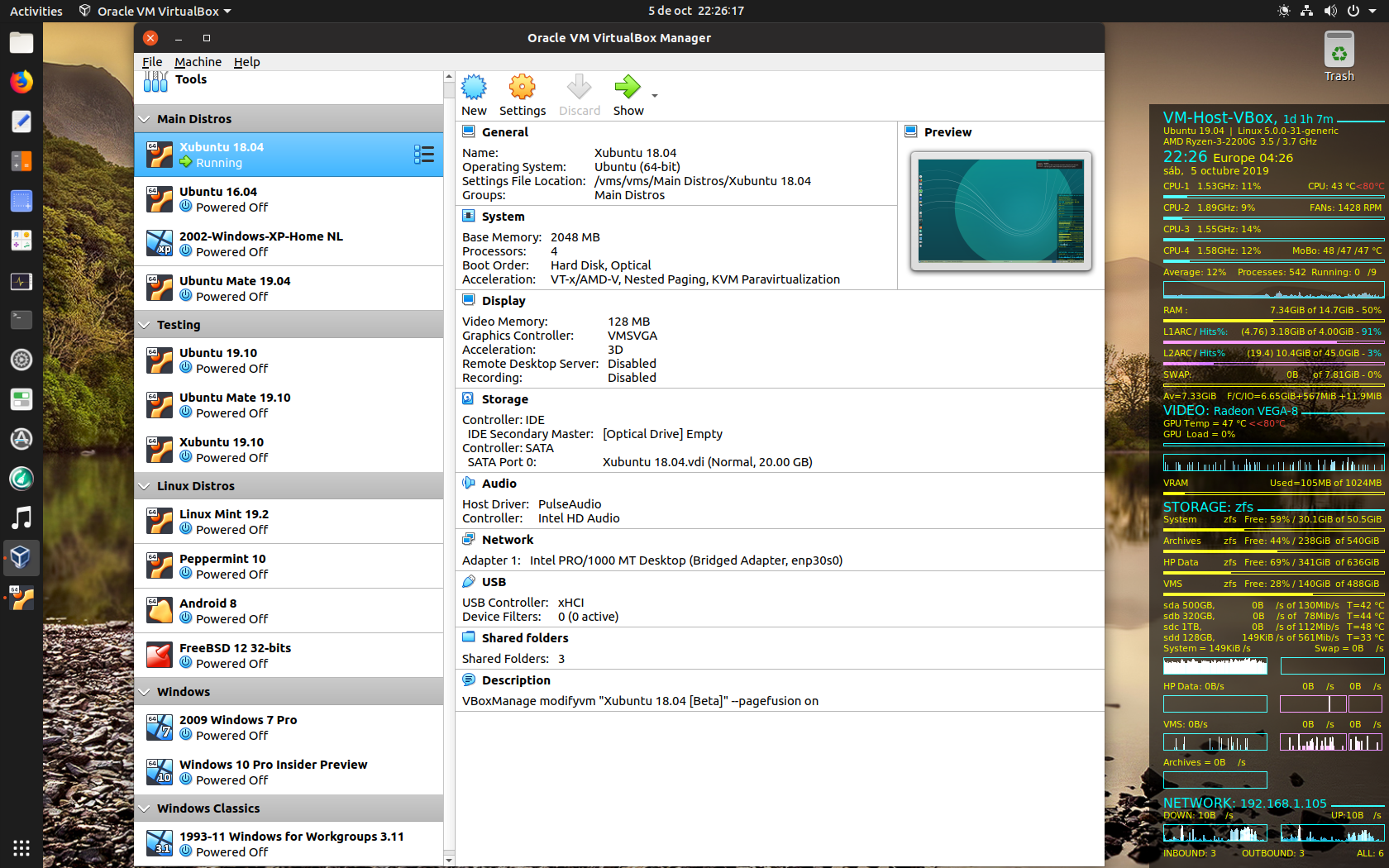Click the General section icon

coord(469,131)
